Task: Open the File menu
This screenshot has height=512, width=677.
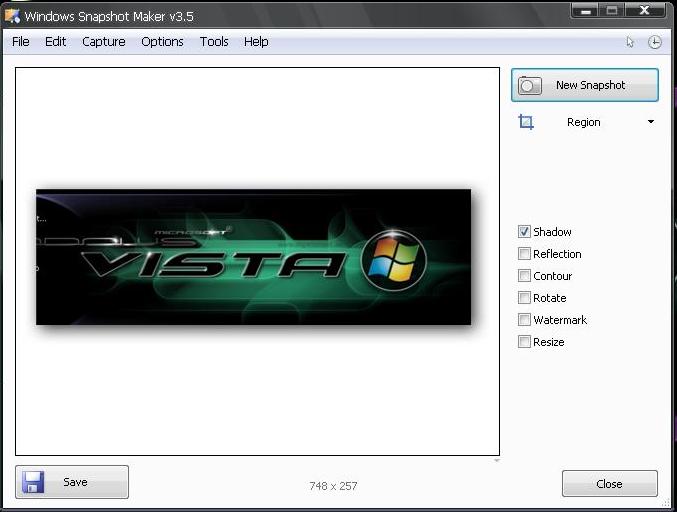Action: click(21, 41)
